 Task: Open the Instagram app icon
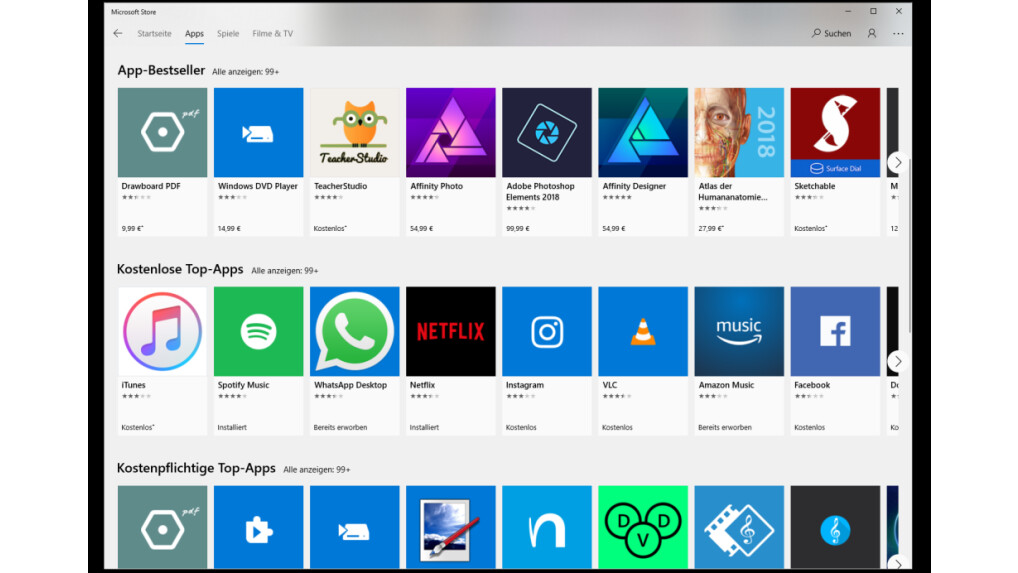[547, 332]
